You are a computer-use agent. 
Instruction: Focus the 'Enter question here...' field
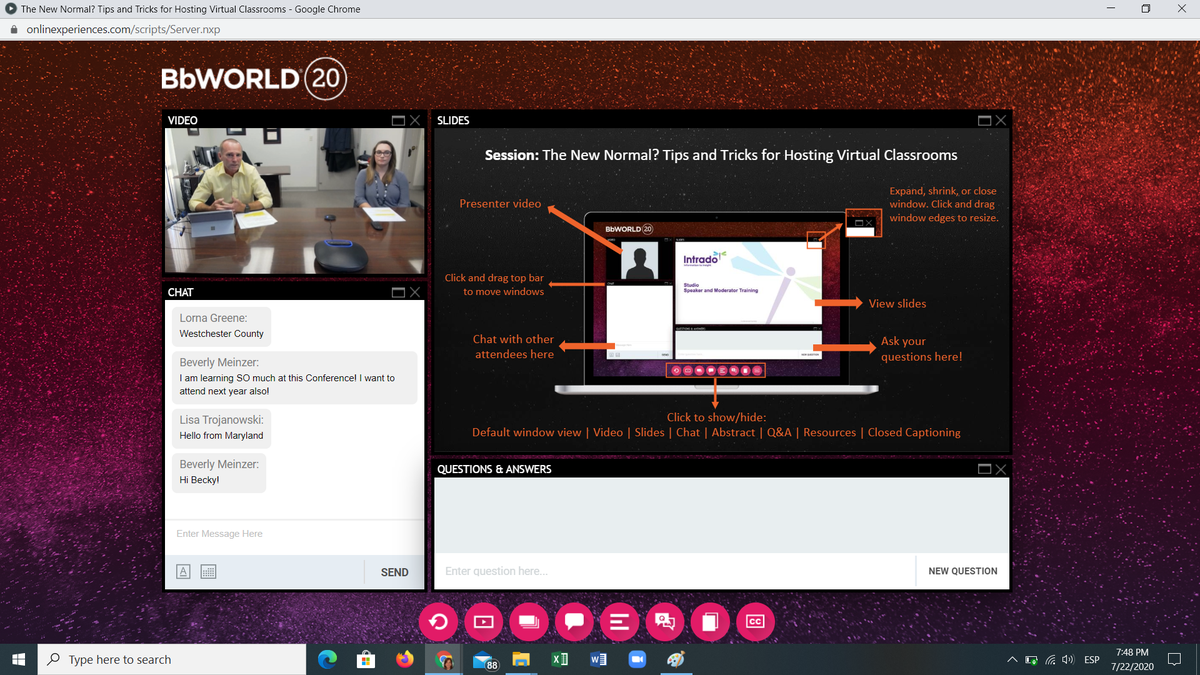click(x=675, y=571)
